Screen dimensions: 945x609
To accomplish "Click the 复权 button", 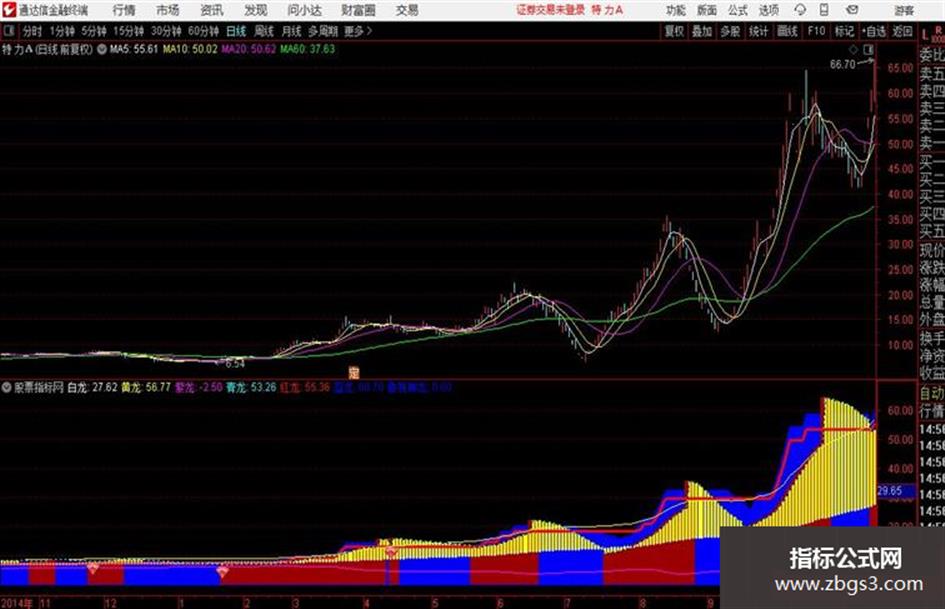I will (x=674, y=31).
